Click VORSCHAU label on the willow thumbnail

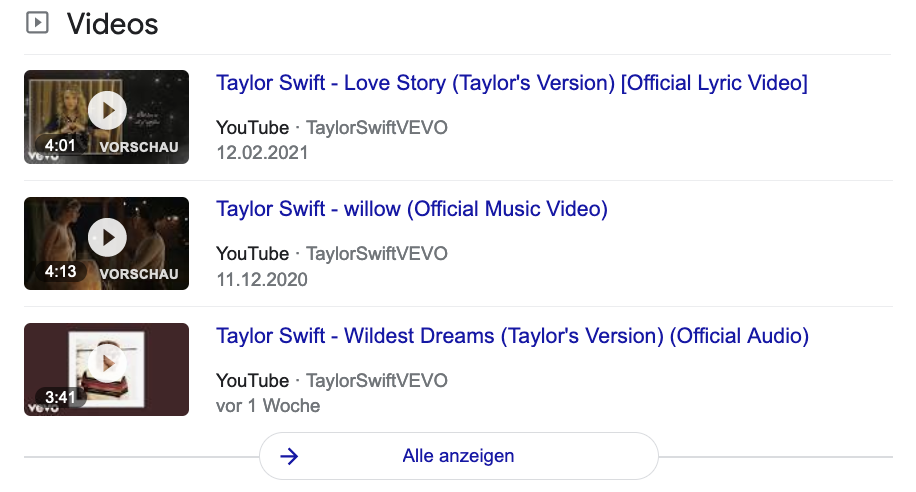pos(139,273)
